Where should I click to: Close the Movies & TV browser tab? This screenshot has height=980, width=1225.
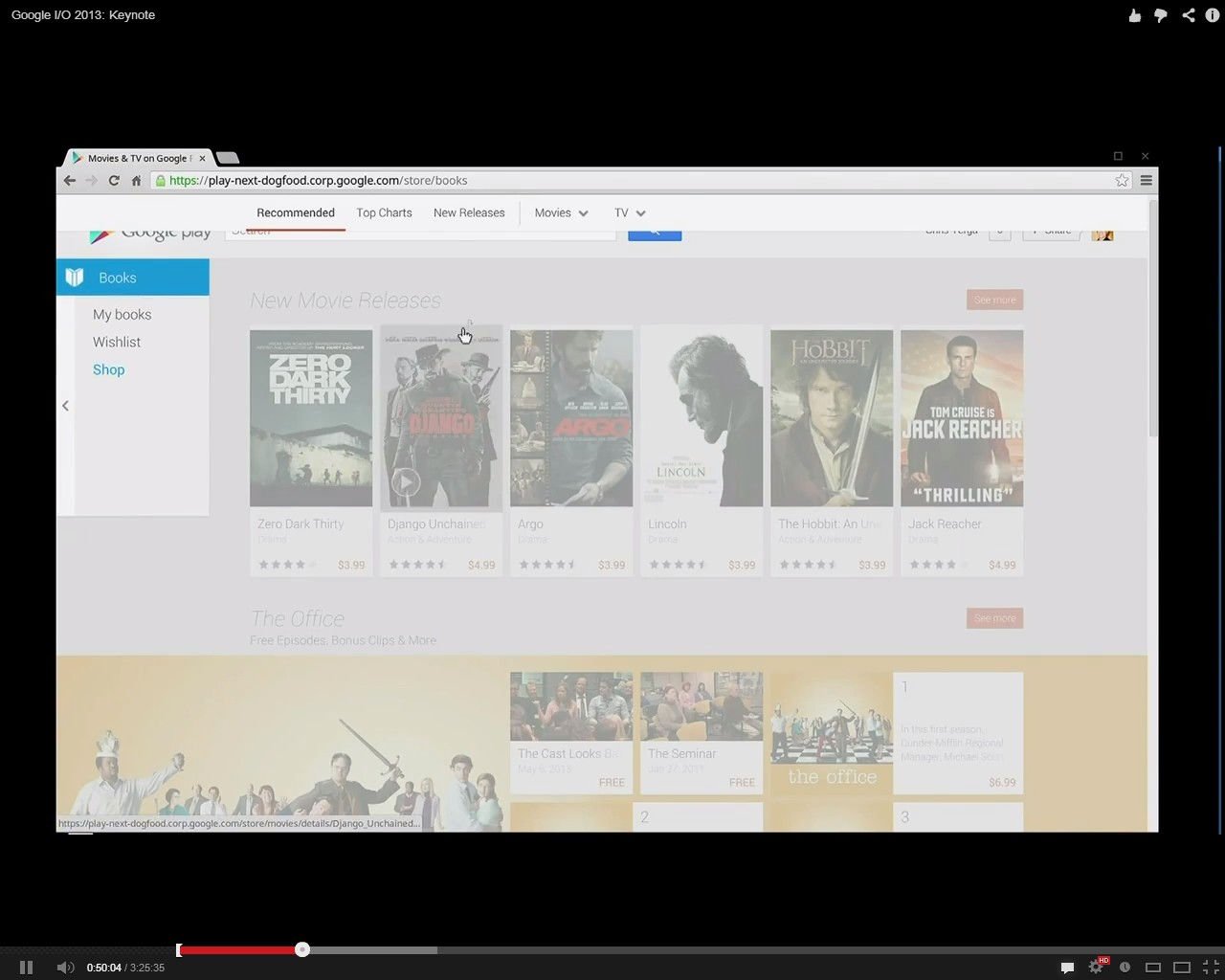tap(202, 158)
